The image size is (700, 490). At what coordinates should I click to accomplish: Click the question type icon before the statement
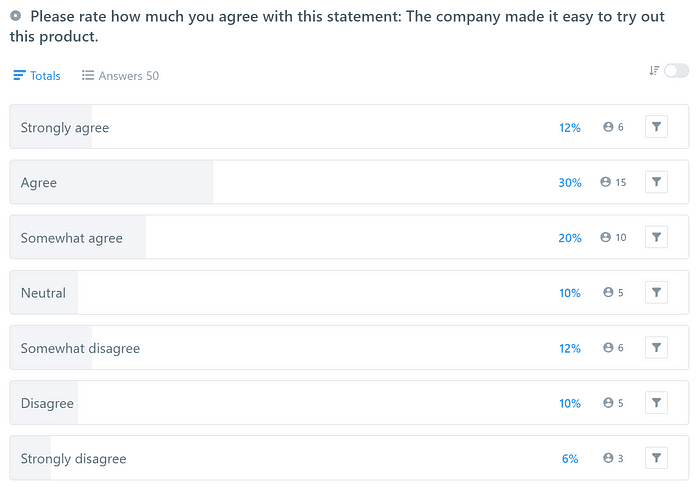pyautogui.click(x=16, y=17)
